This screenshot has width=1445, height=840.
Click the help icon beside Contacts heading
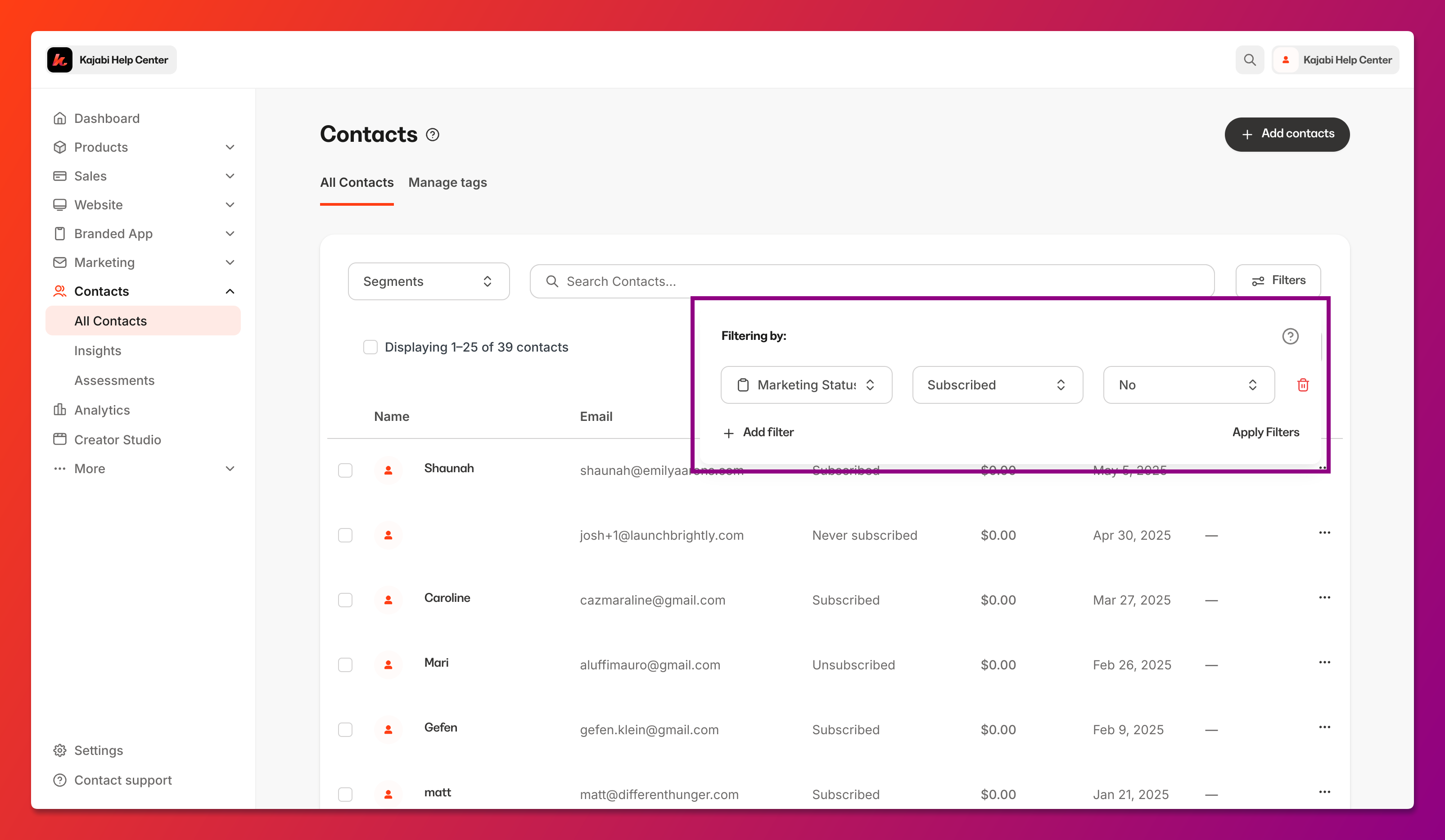[433, 135]
